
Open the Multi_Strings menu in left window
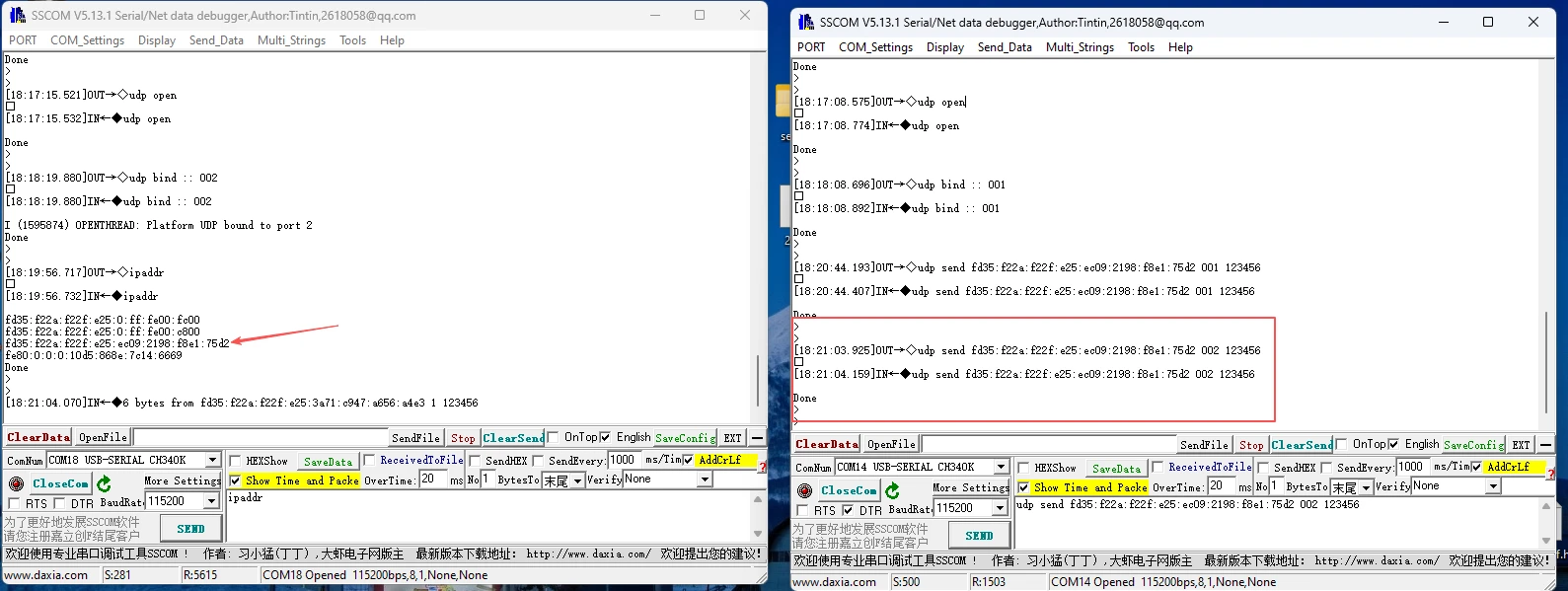[291, 40]
